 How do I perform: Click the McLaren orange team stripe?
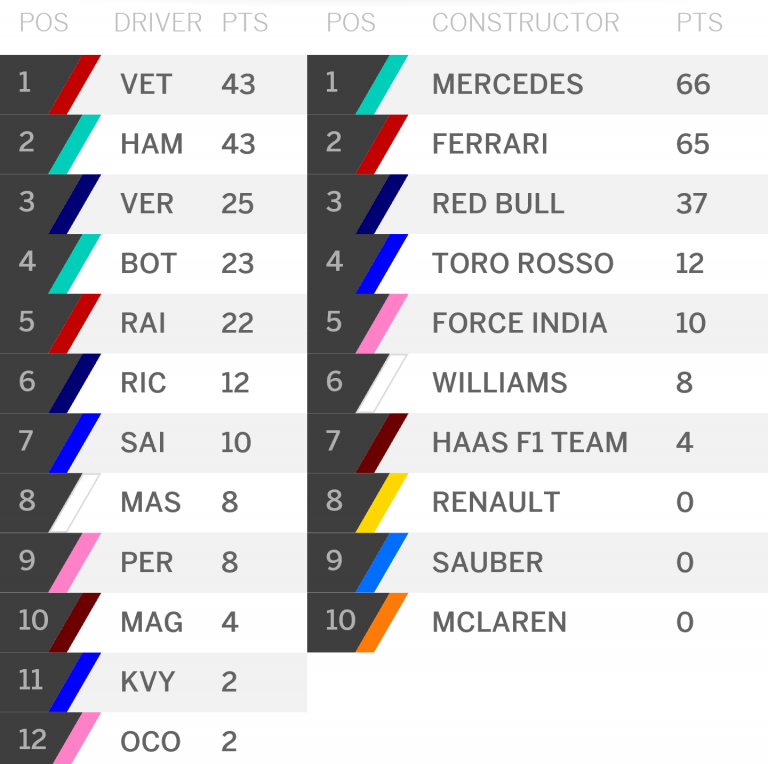(382, 622)
